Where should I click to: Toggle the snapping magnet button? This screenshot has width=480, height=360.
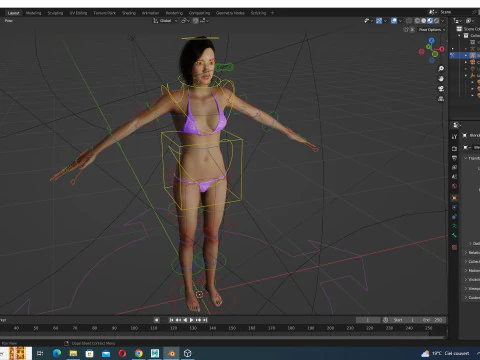coord(195,21)
